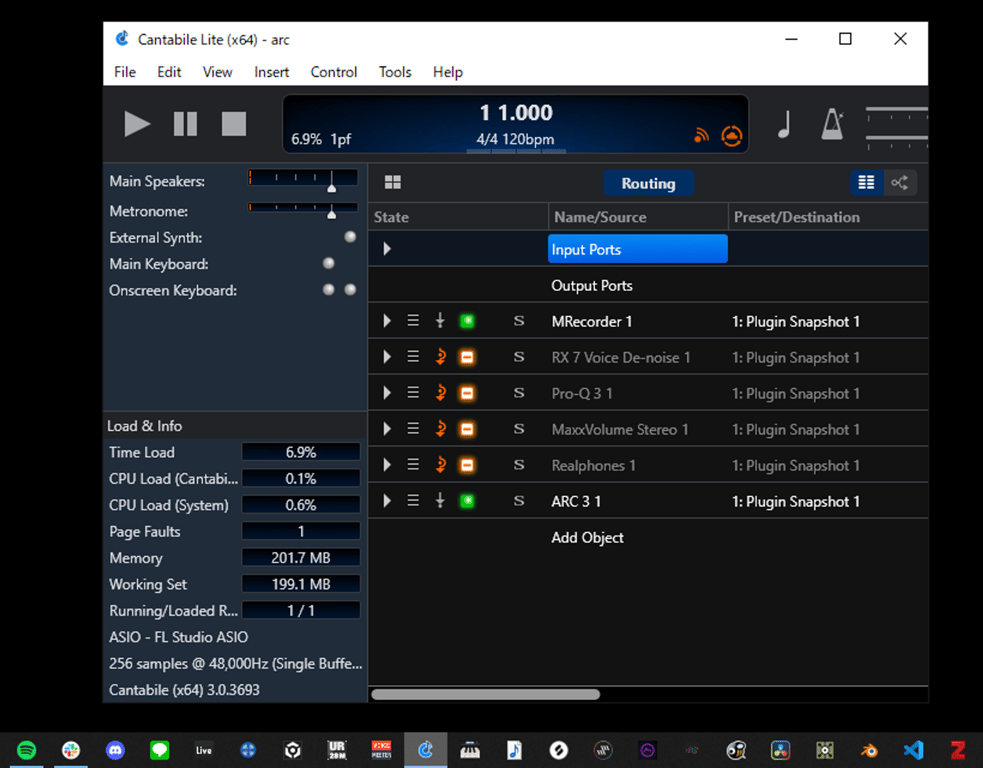Open ARC 3 1 routes list icon
This screenshot has height=768, width=983.
point(413,501)
